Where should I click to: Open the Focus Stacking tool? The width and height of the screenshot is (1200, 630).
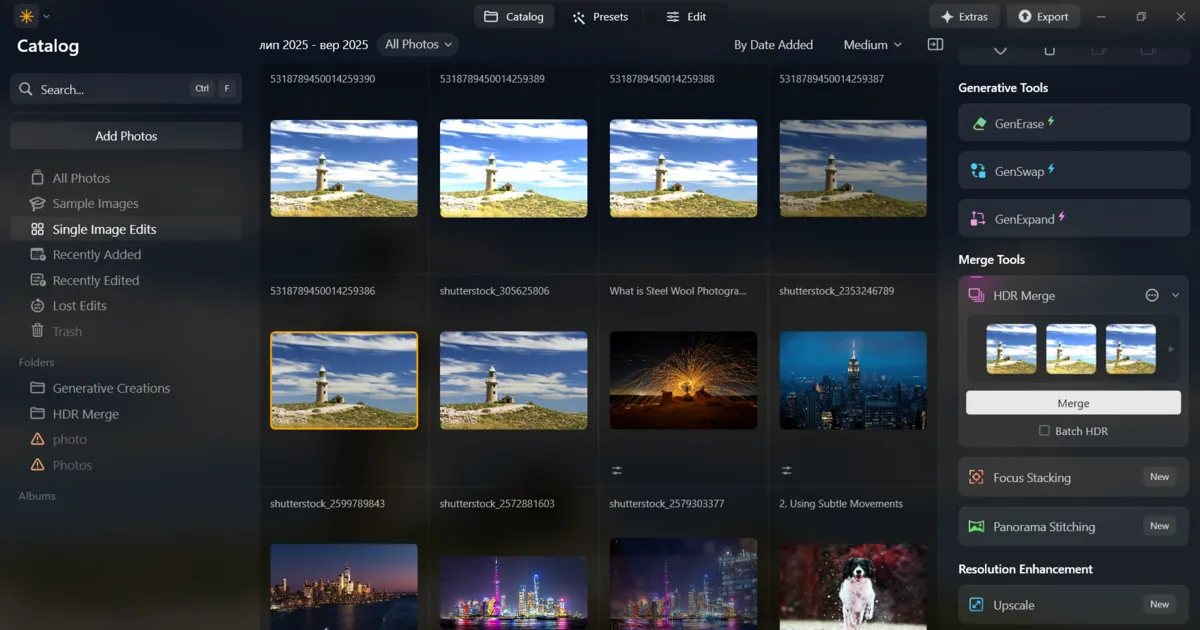pyautogui.click(x=1073, y=477)
